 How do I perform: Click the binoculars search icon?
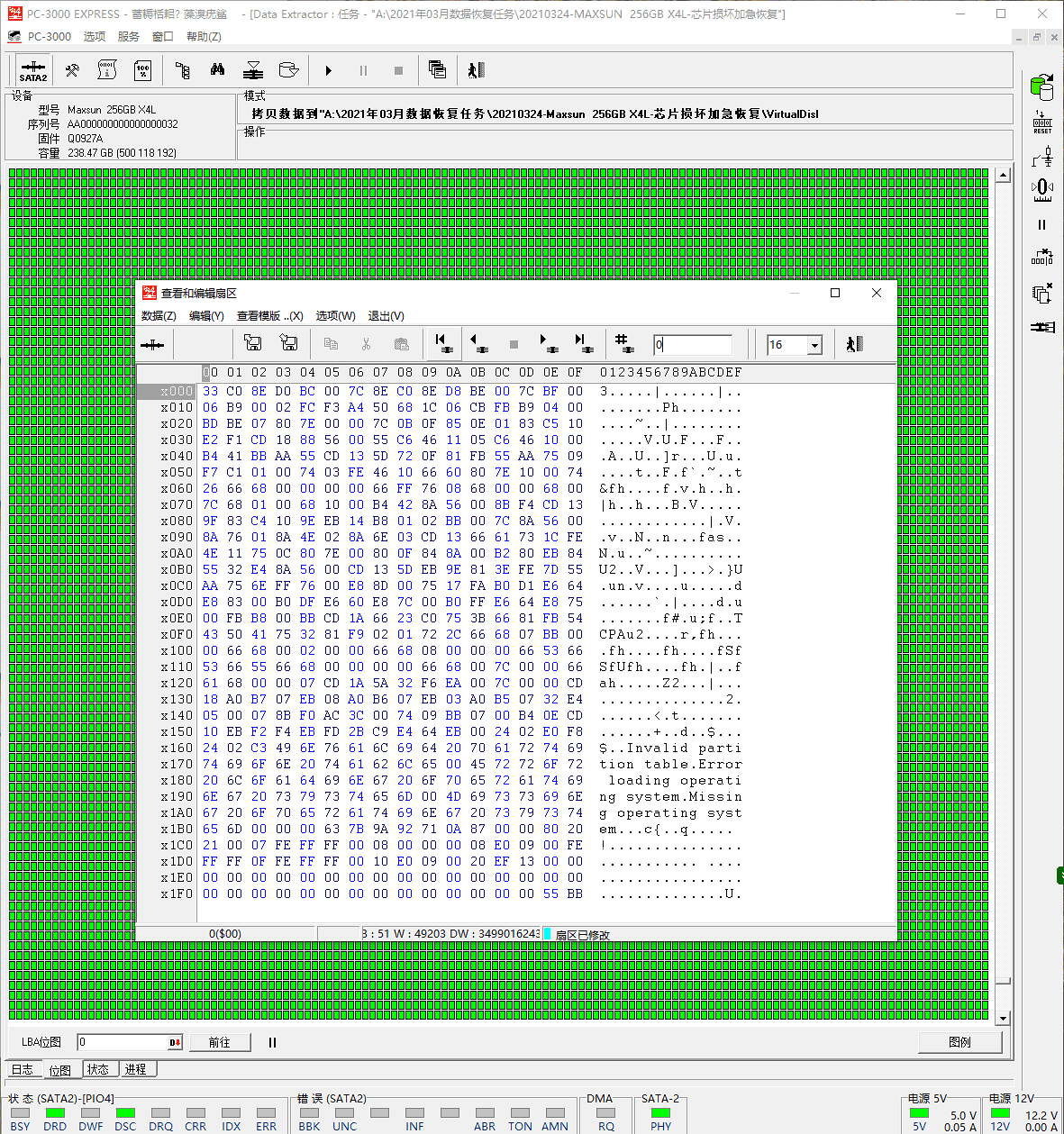pos(217,70)
